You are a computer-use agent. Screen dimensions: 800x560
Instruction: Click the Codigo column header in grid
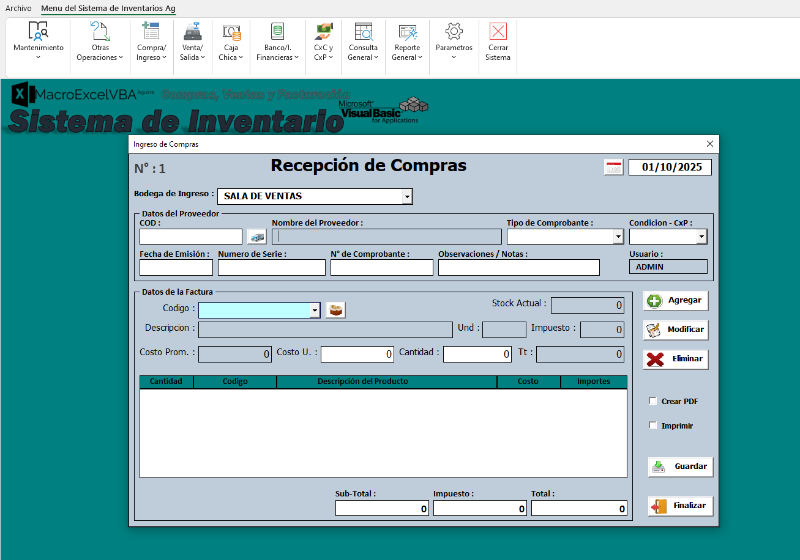point(235,381)
